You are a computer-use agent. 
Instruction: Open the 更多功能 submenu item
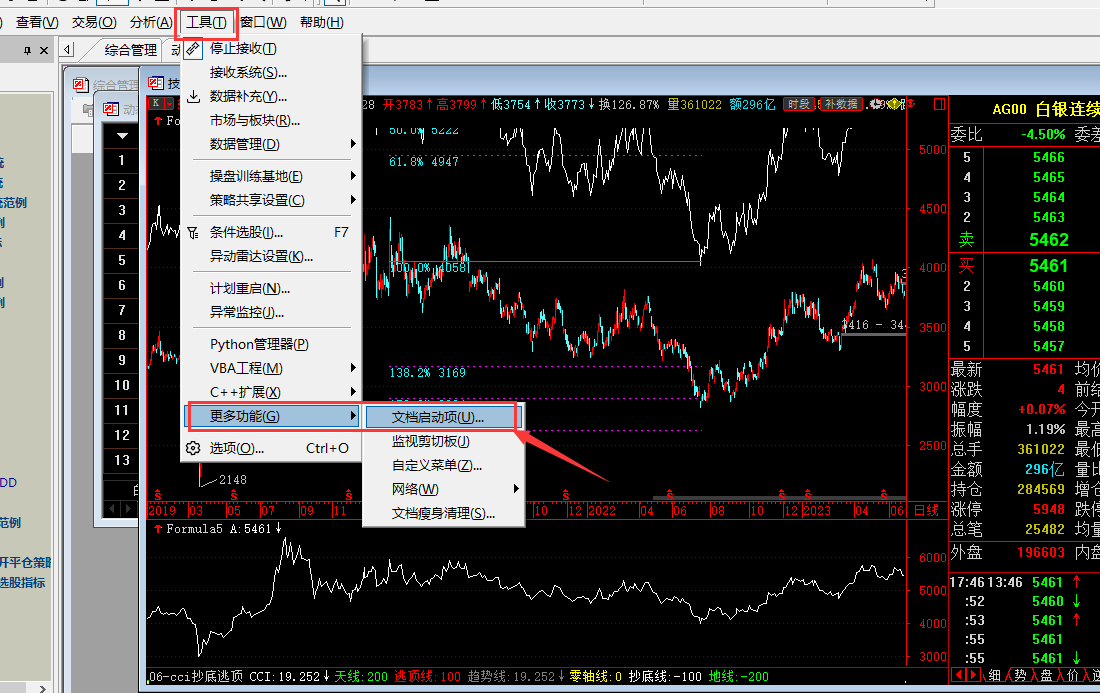click(272, 416)
